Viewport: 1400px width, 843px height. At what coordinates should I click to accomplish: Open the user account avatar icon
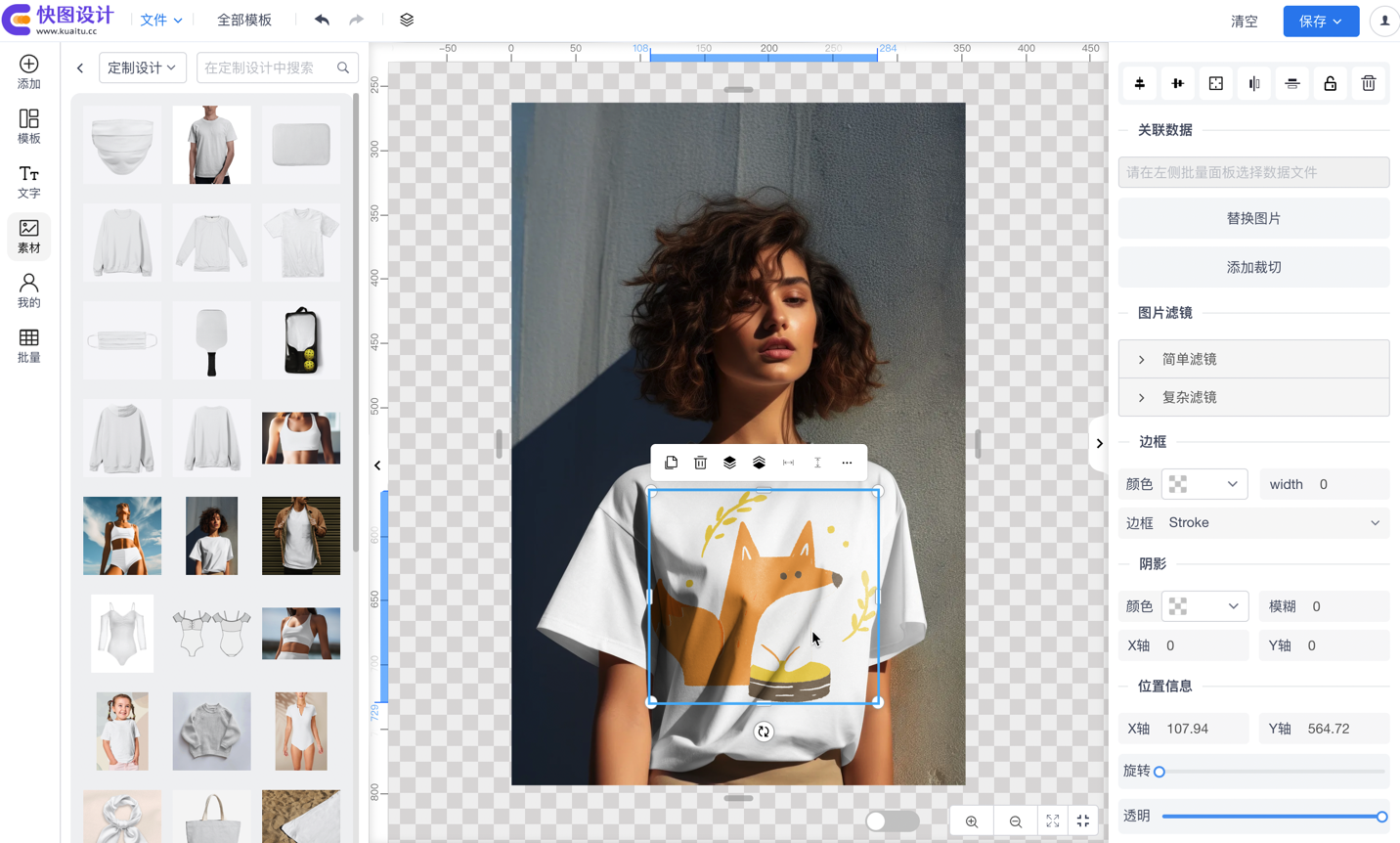click(1384, 21)
